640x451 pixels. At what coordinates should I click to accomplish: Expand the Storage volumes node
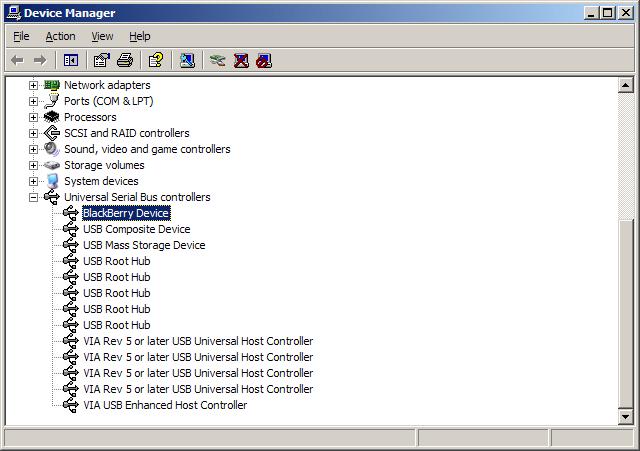(x=33, y=165)
